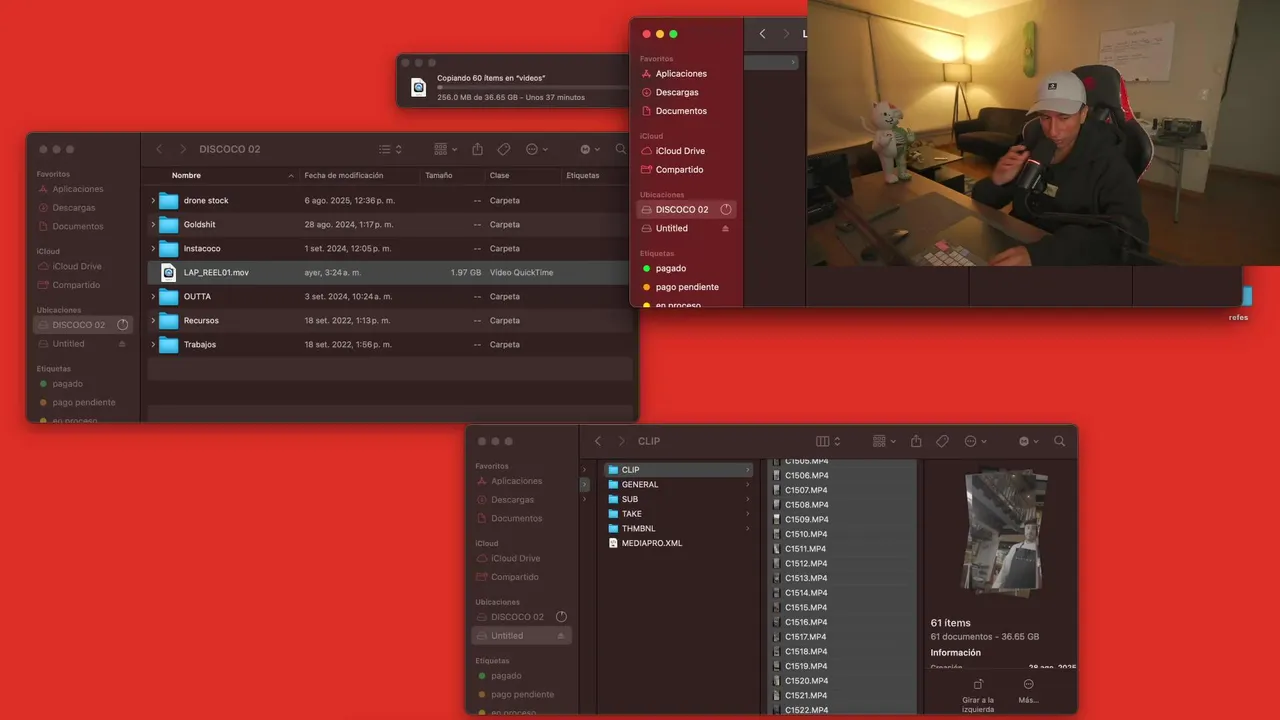Open grouping dropdown in the CLIP toolbar
Image resolution: width=1280 pixels, height=720 pixels.
coord(885,441)
